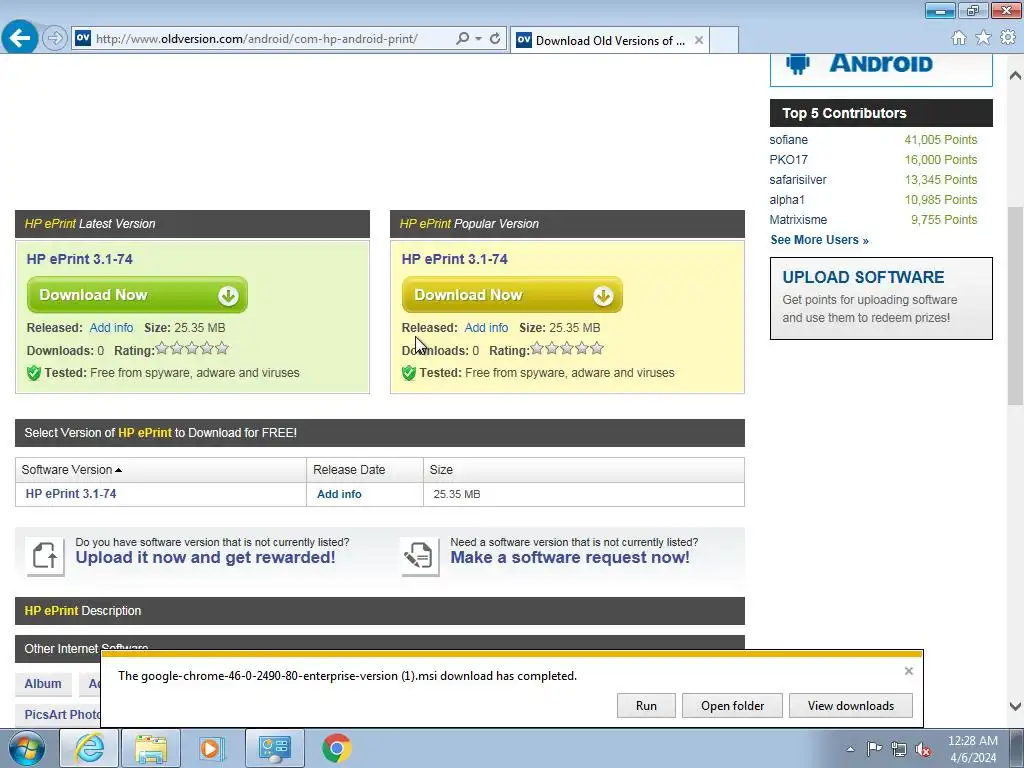Click the control panel taskbar icon

click(274, 748)
